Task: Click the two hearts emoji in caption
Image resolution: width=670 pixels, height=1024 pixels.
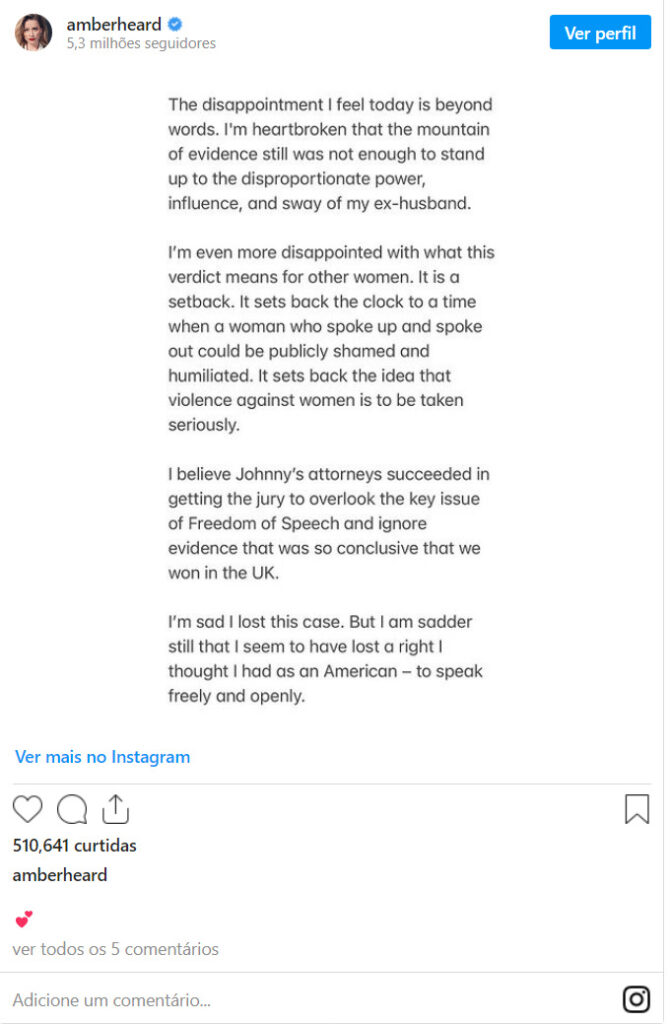Action: point(24,917)
